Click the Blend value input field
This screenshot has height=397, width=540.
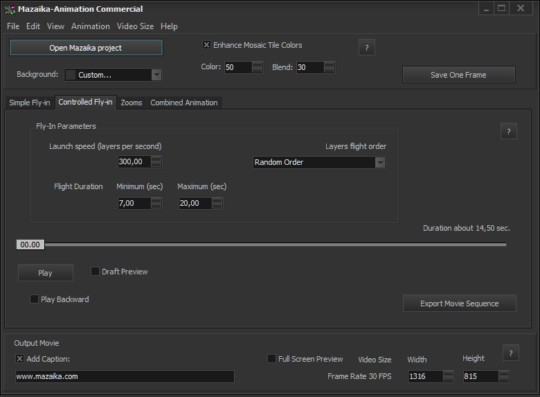310,67
